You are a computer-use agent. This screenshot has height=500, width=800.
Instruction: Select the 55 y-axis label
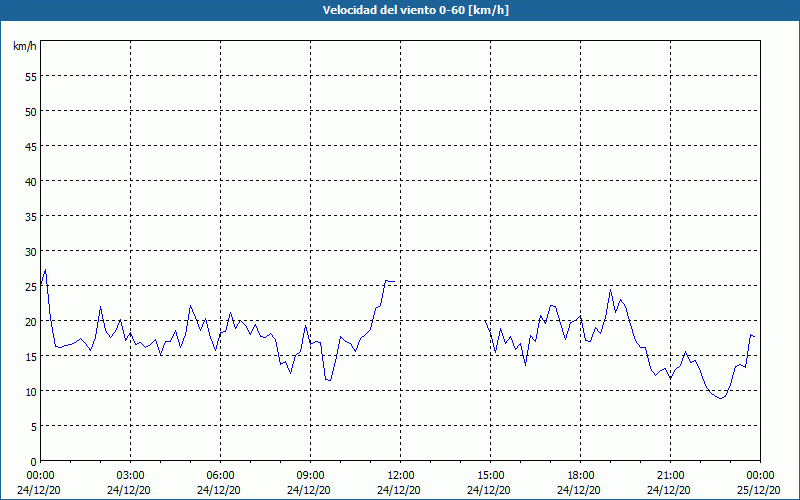(x=31, y=79)
